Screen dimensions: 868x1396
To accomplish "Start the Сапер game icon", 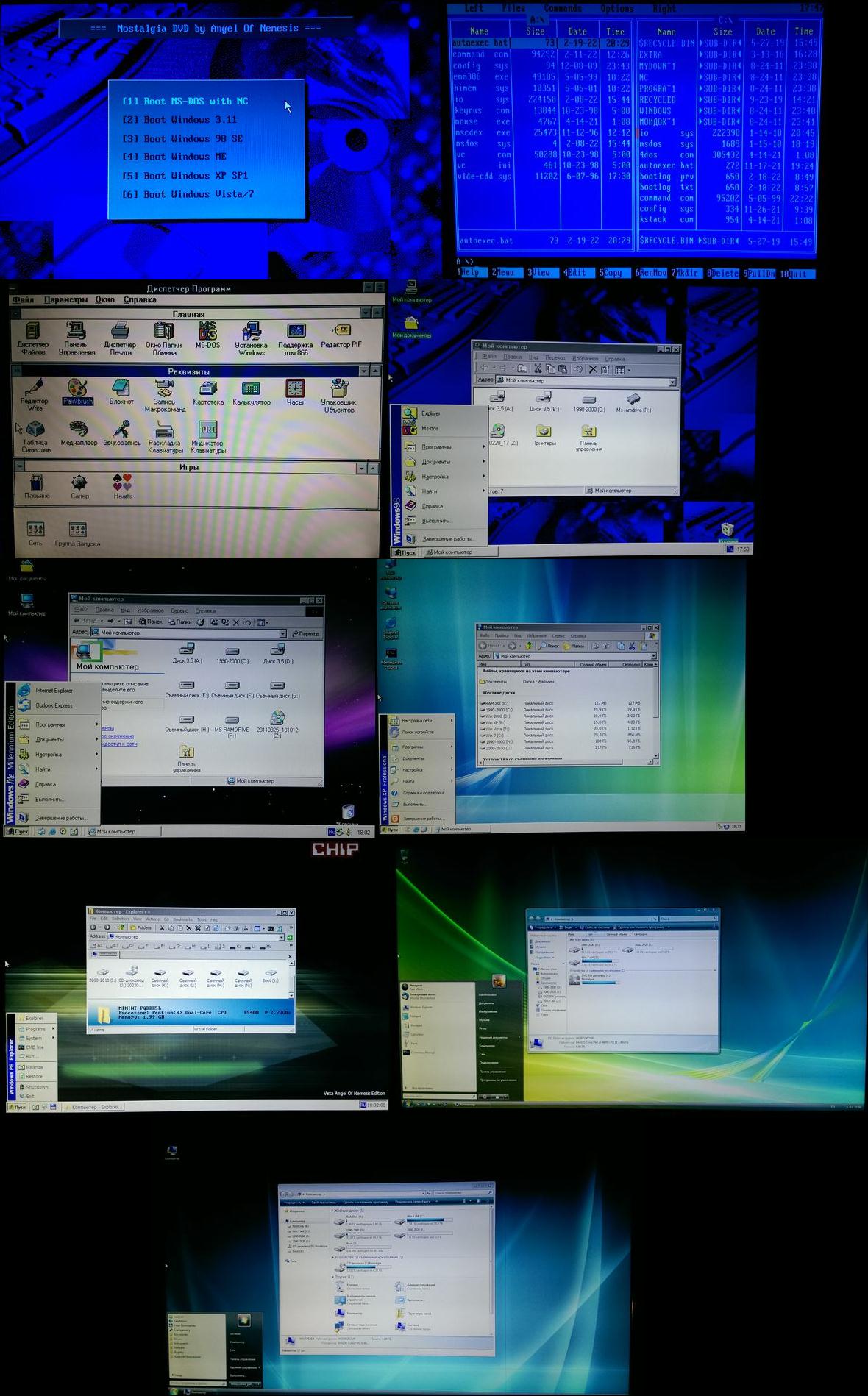I will click(x=79, y=487).
